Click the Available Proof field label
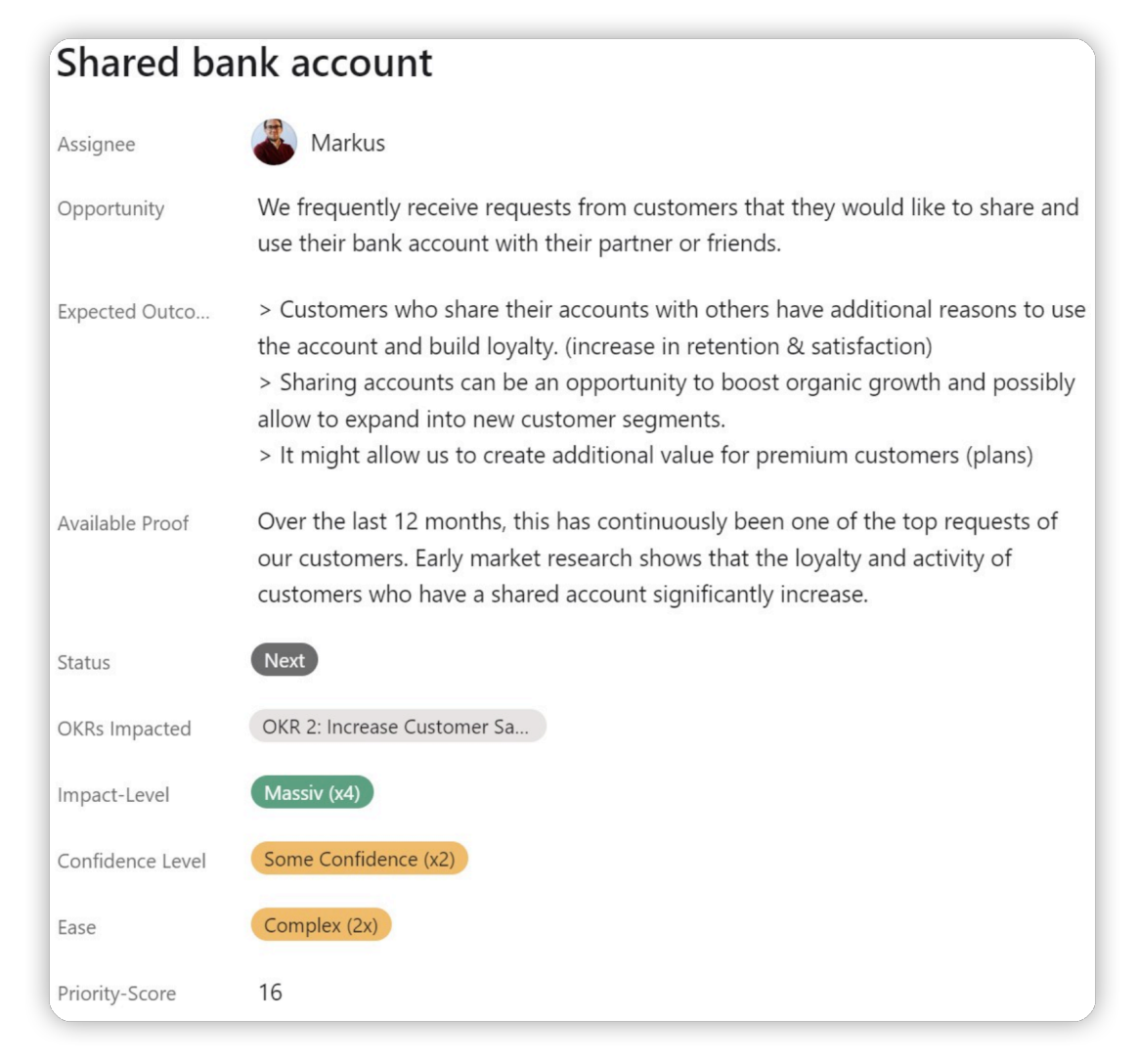1138x1064 pixels. [122, 524]
